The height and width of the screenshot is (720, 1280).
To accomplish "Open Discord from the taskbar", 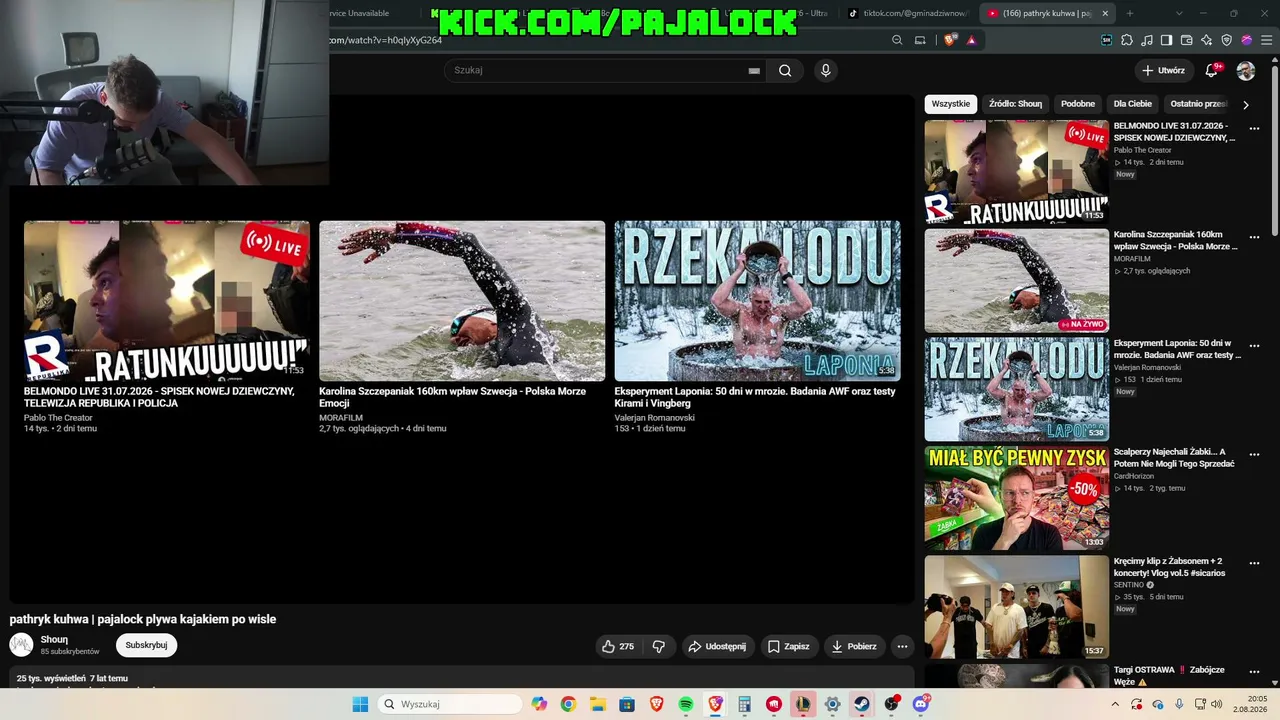I will (x=921, y=704).
